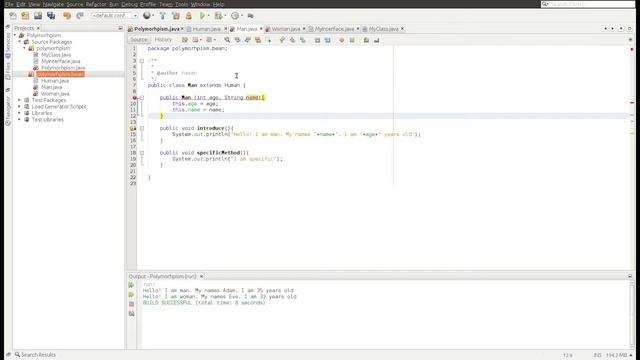Expand the Test Libraries node
The image size is (640, 360).
point(19,120)
